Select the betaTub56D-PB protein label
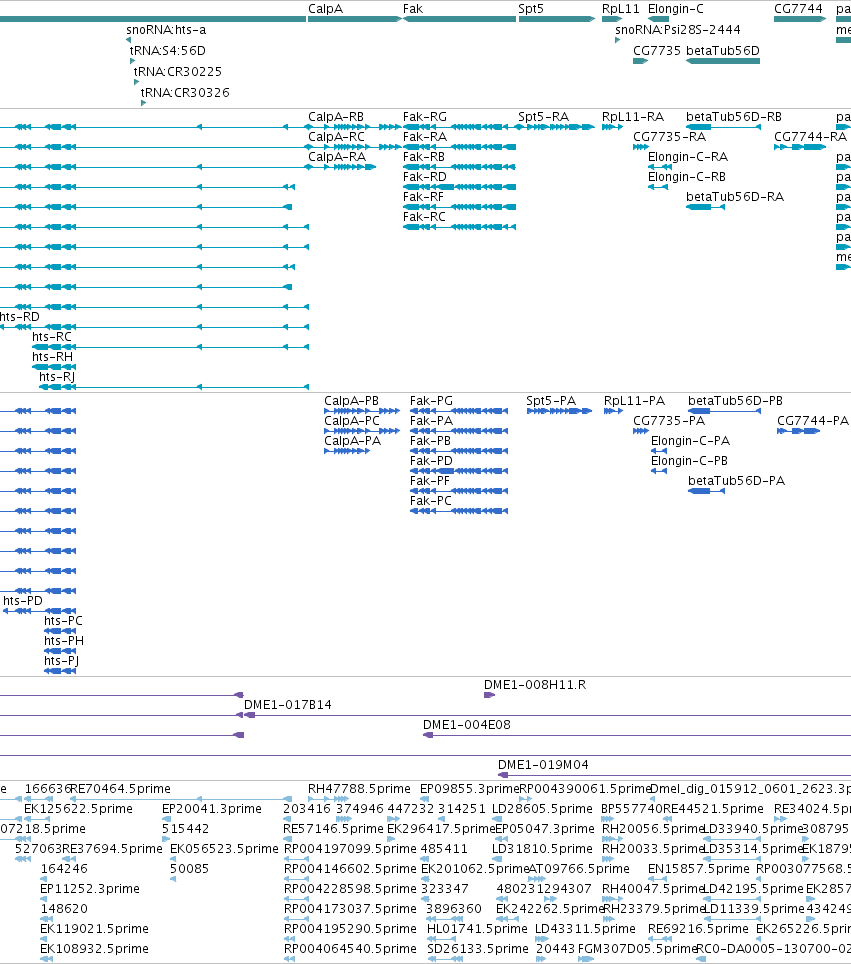851x964 pixels. 735,401
